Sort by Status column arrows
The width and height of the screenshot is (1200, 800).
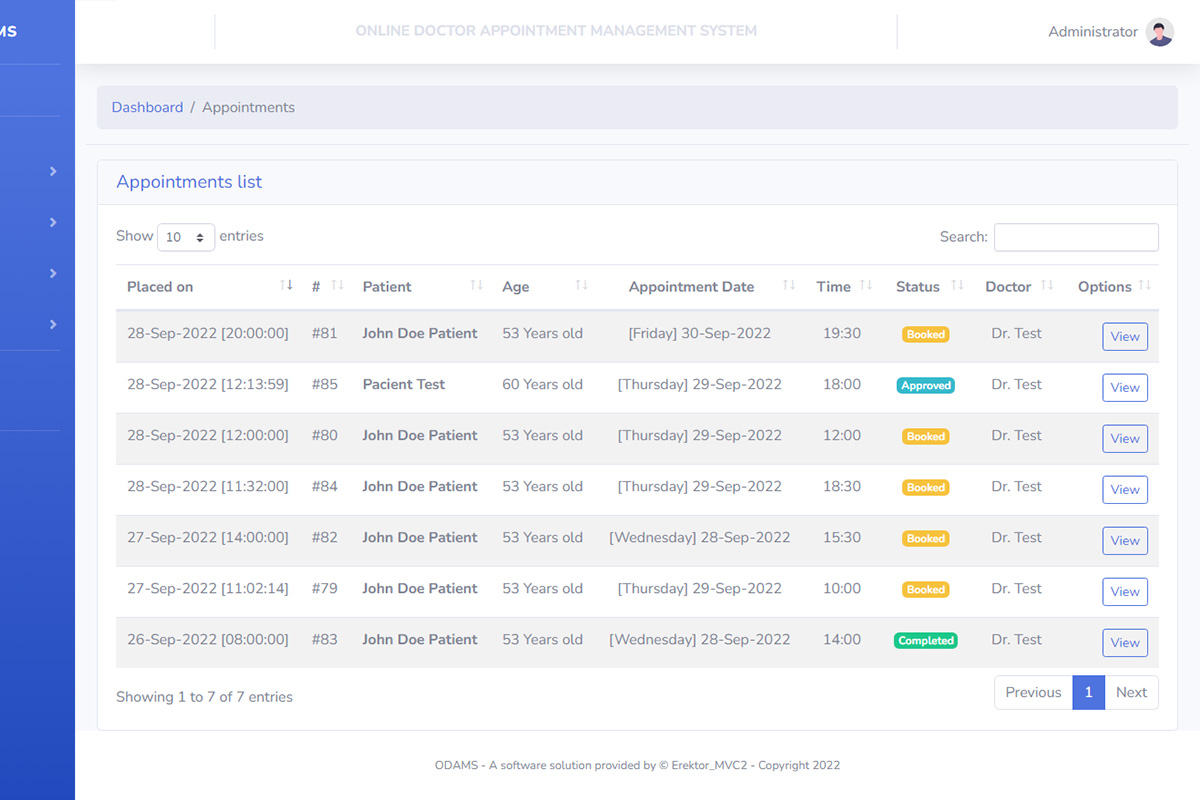[957, 286]
